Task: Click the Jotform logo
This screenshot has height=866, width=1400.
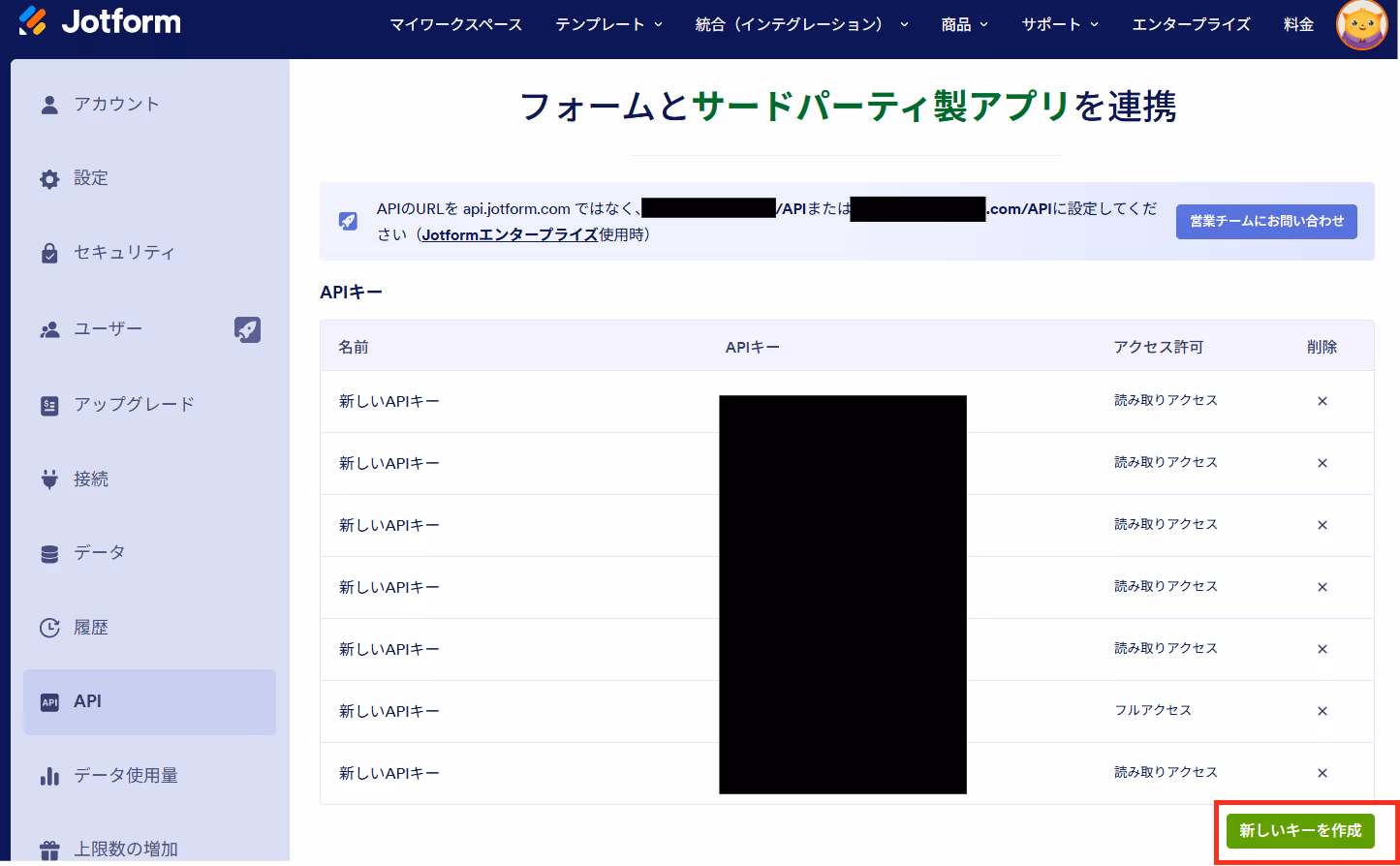Action: pyautogui.click(x=99, y=21)
